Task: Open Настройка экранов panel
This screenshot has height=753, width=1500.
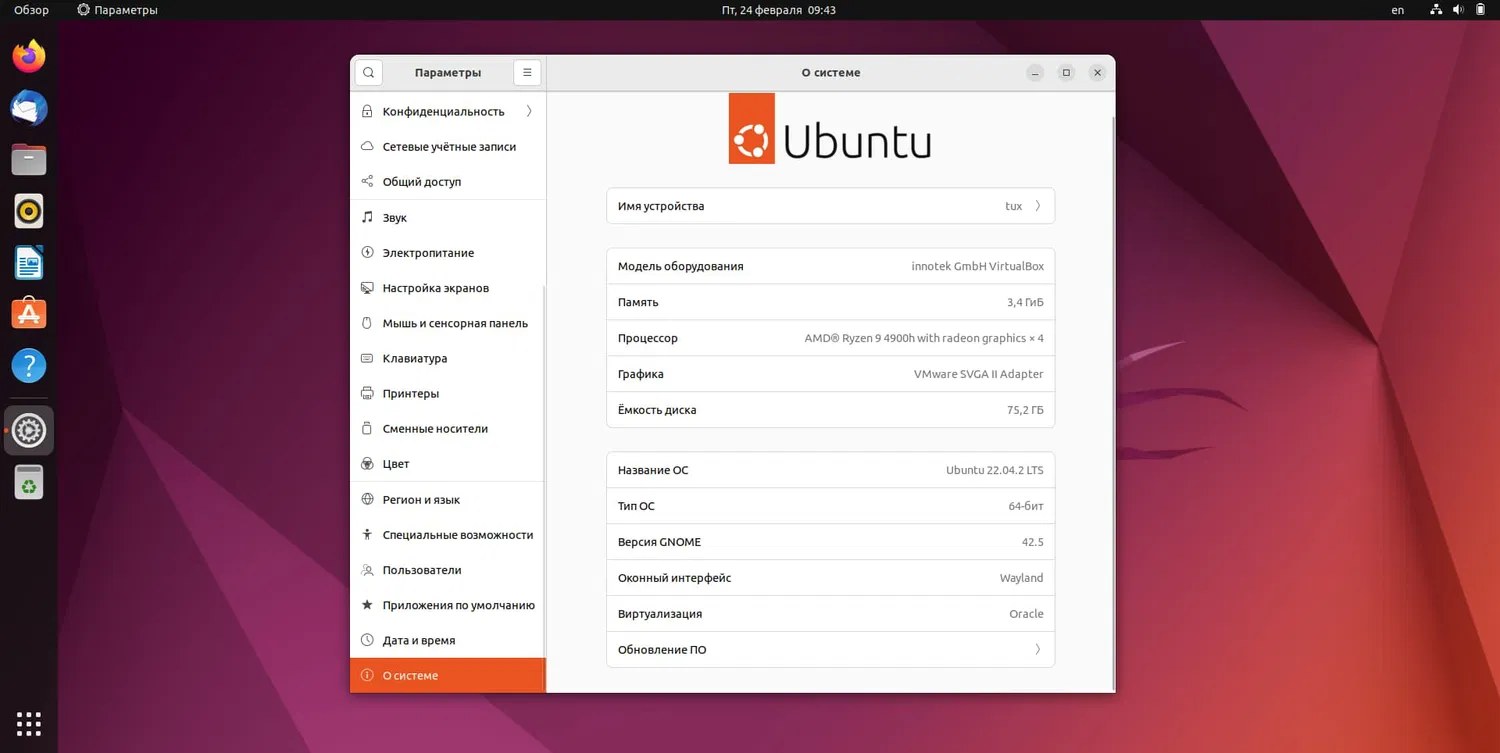Action: point(448,288)
